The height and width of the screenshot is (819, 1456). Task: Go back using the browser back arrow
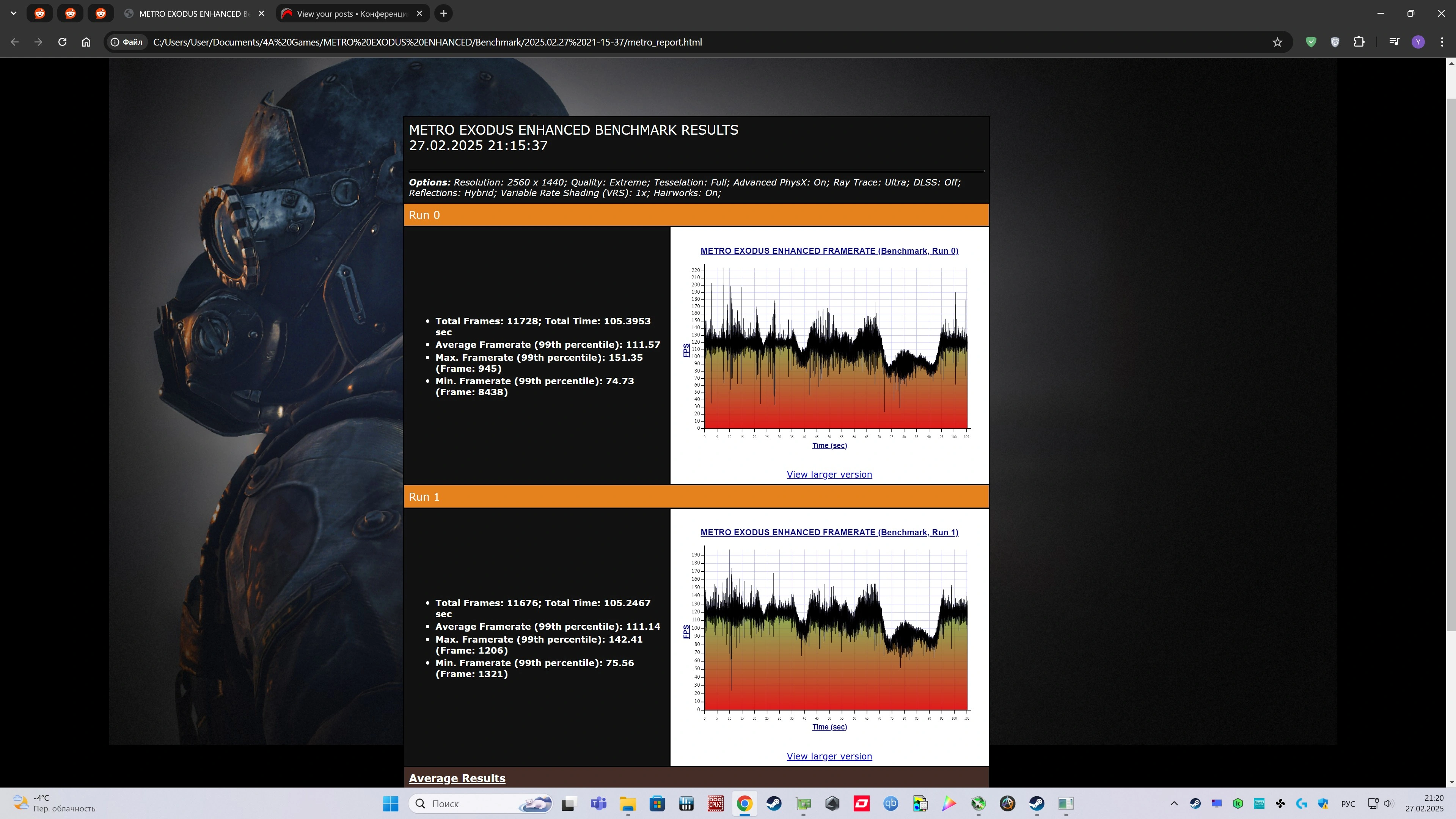[x=15, y=42]
